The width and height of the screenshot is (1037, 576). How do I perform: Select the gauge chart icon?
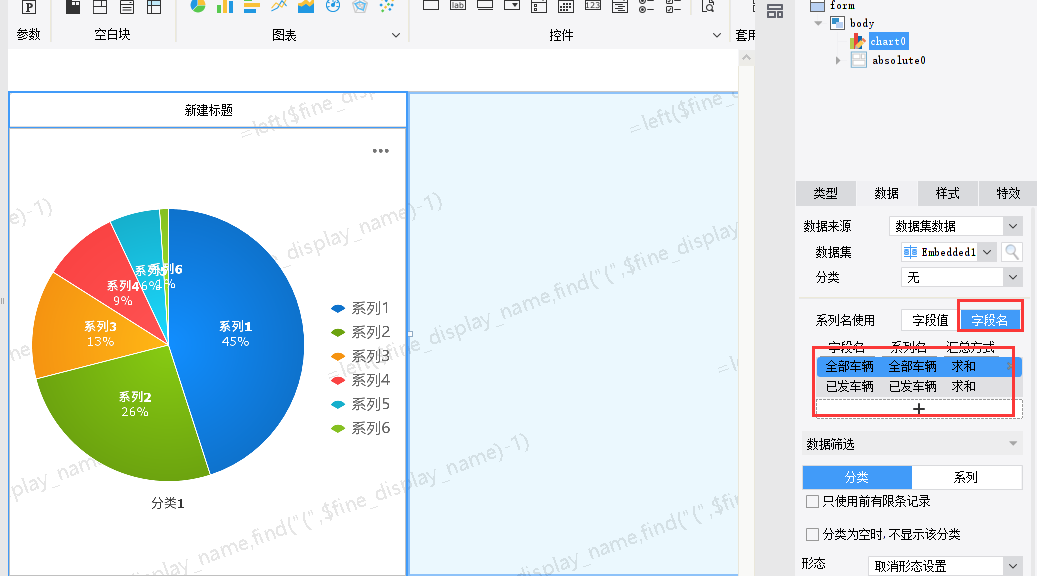[x=333, y=7]
